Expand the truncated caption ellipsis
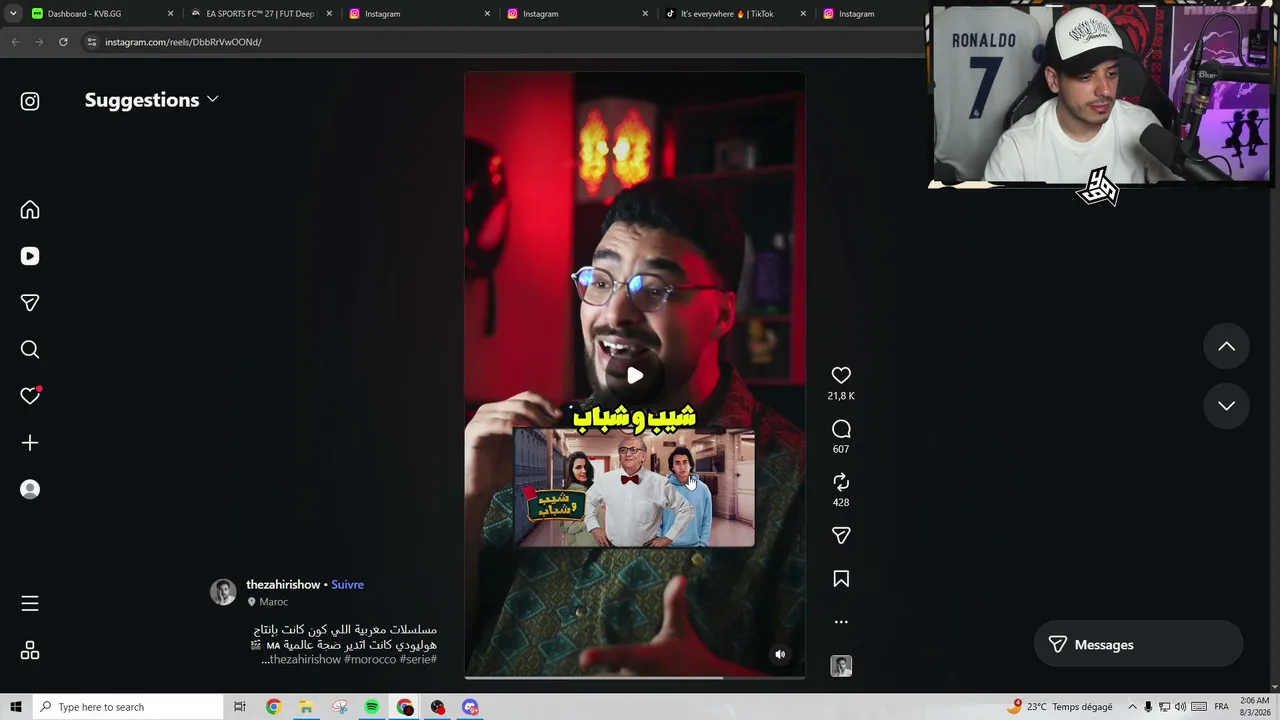 [265, 660]
